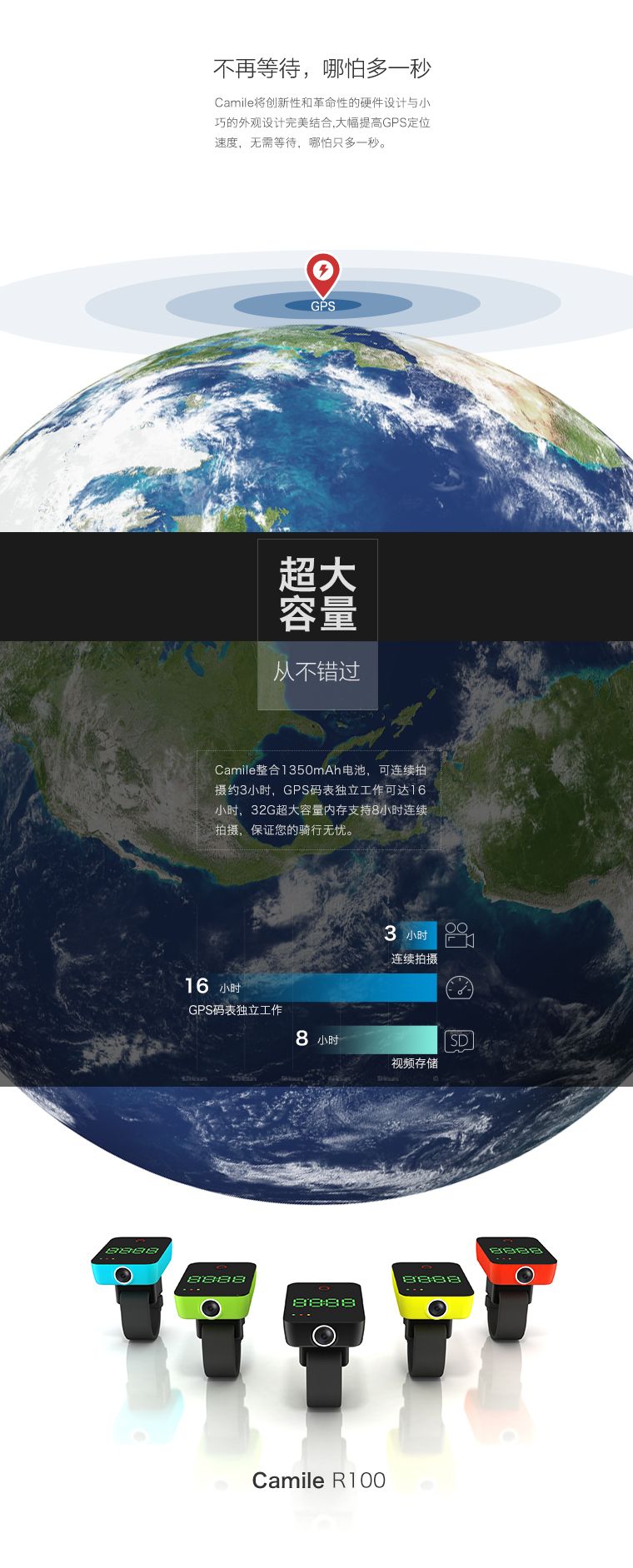
Task: Click the 1350mAh battery description paragraph
Action: click(321, 800)
